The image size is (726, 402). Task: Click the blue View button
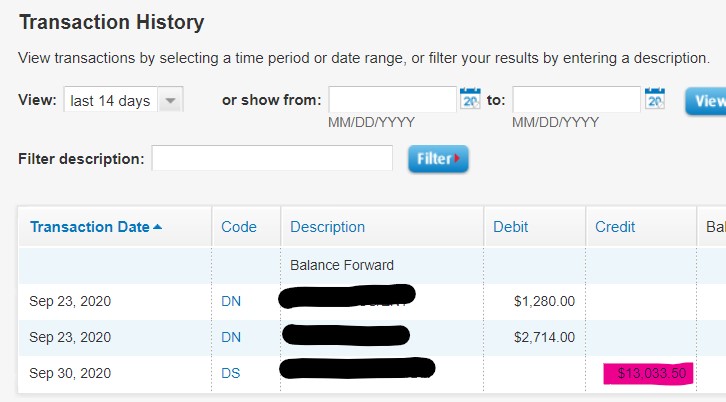tap(706, 101)
